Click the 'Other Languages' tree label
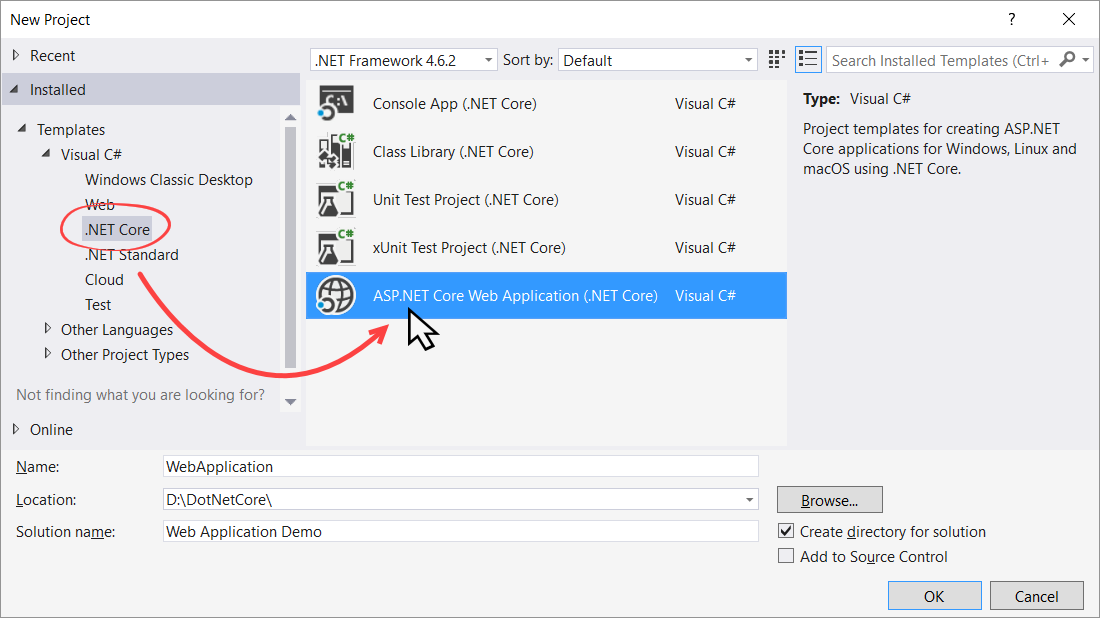 116,330
